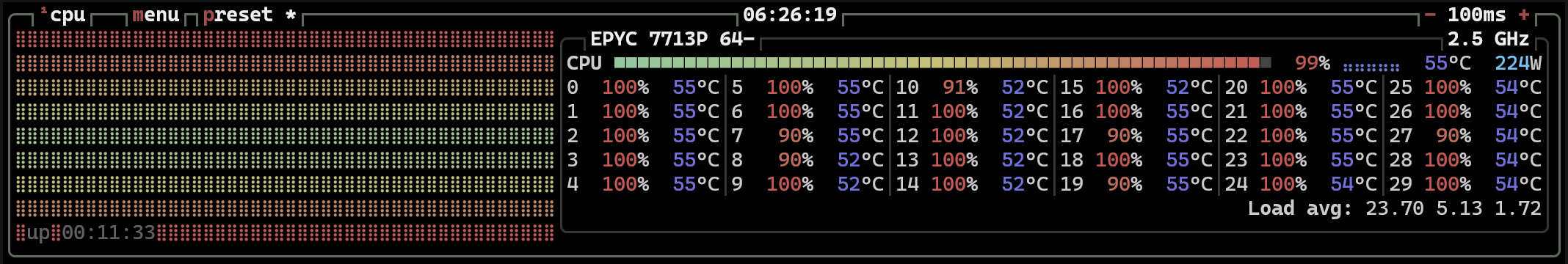Click the core 11 temperature 52°C
The height and width of the screenshot is (264, 1568).
[1025, 111]
